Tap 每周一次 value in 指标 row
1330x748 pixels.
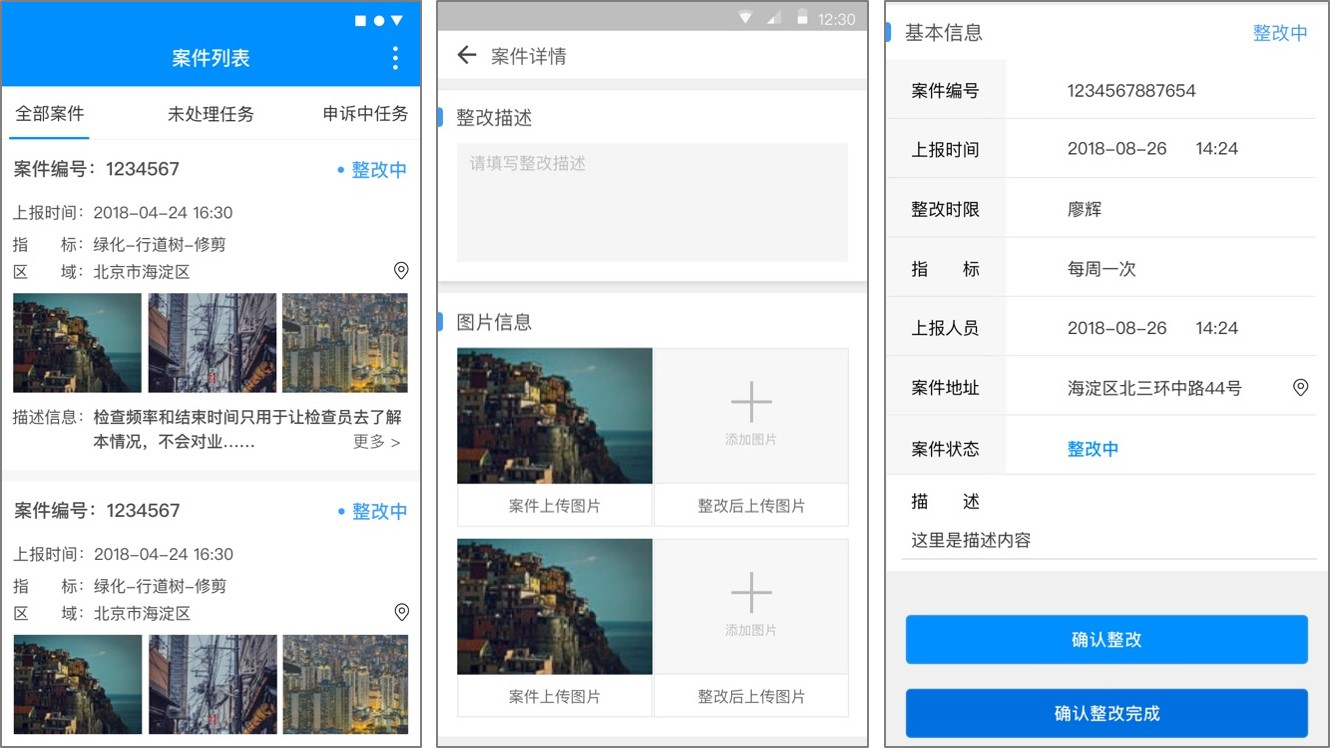[x=1101, y=269]
